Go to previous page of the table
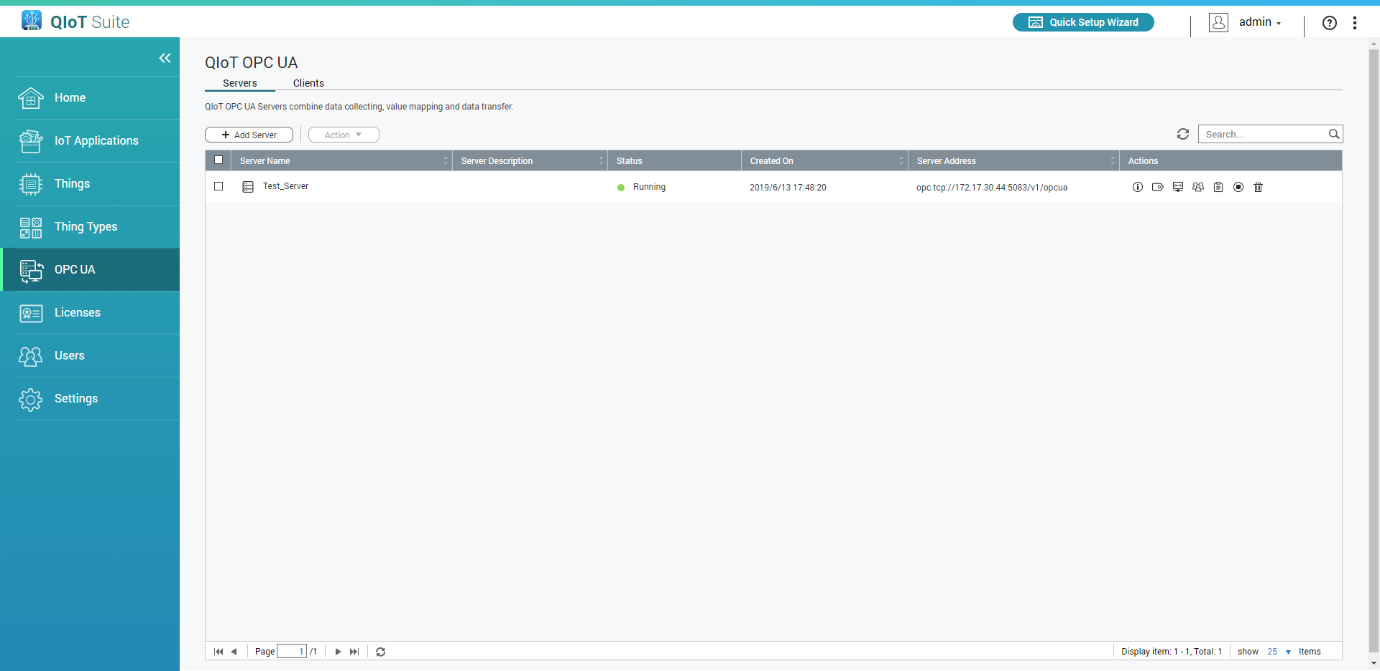 pos(234,652)
